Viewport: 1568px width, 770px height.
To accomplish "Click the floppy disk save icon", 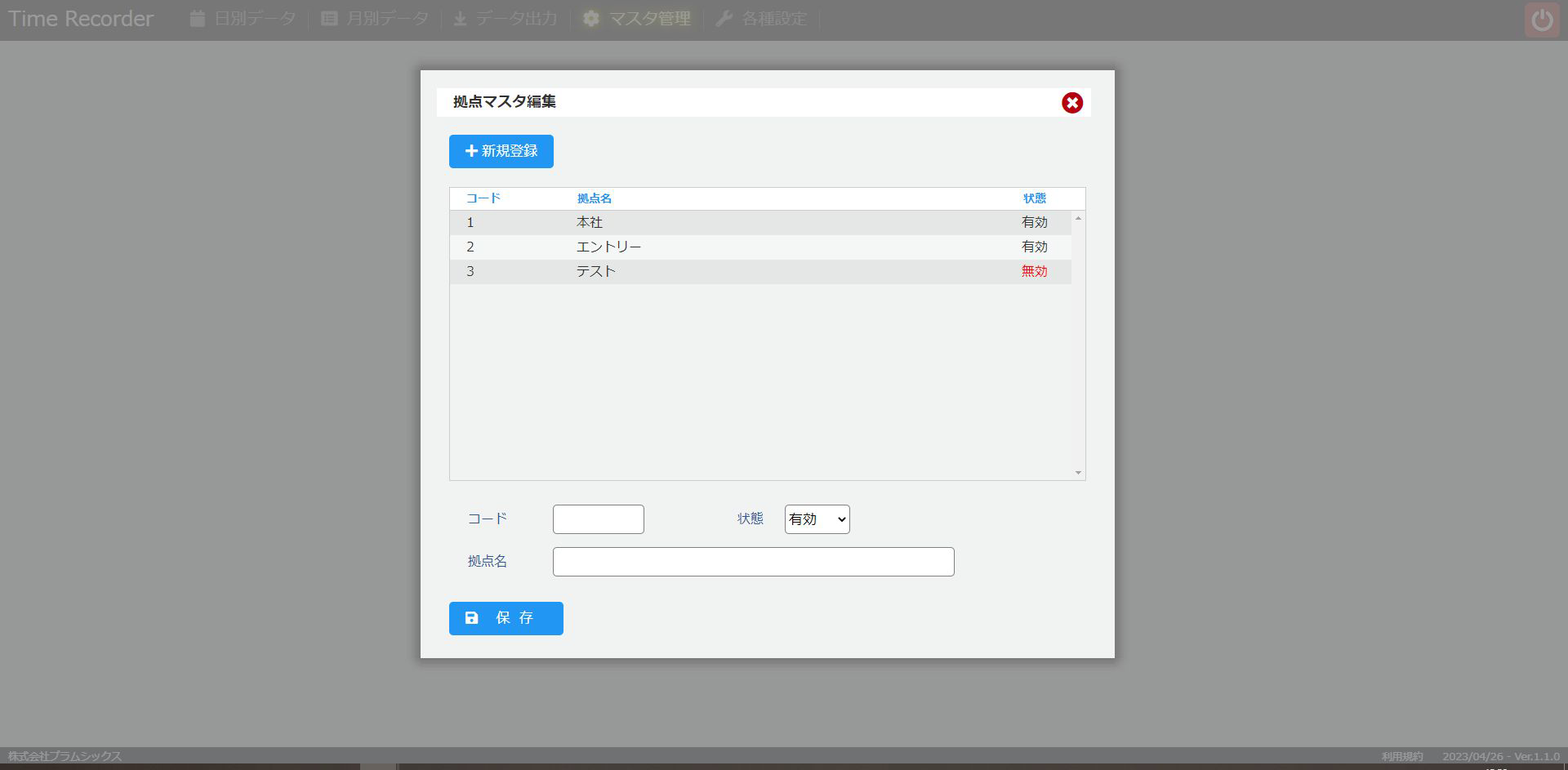I will pyautogui.click(x=472, y=618).
